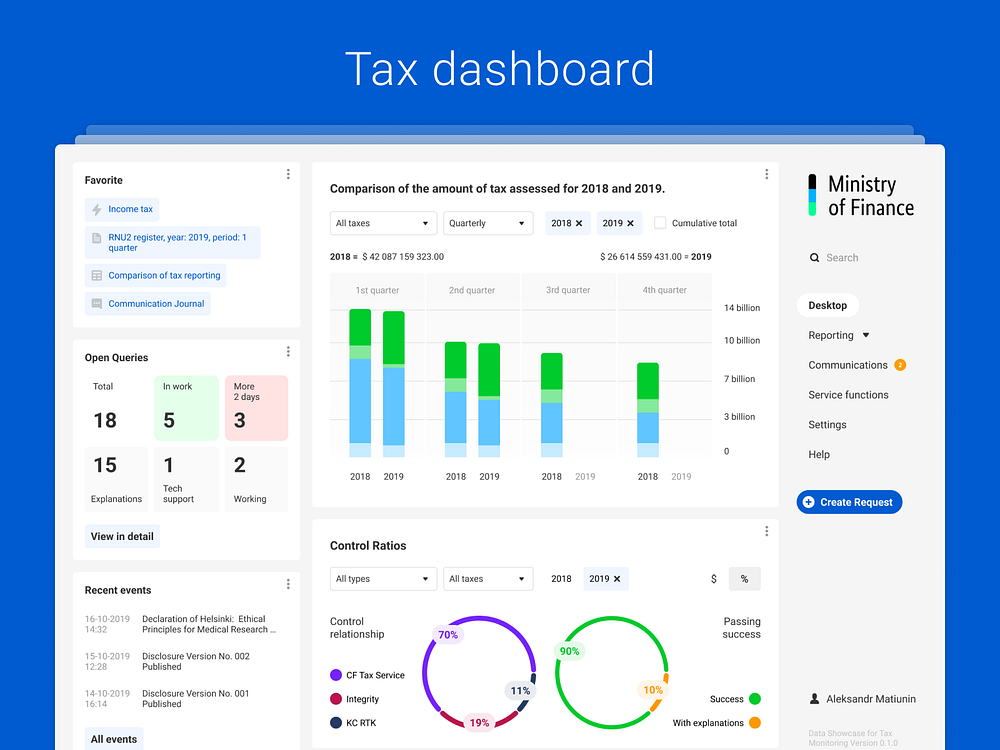Open the tax comparison chart three-dot menu
The width and height of the screenshot is (1000, 750).
[x=767, y=174]
